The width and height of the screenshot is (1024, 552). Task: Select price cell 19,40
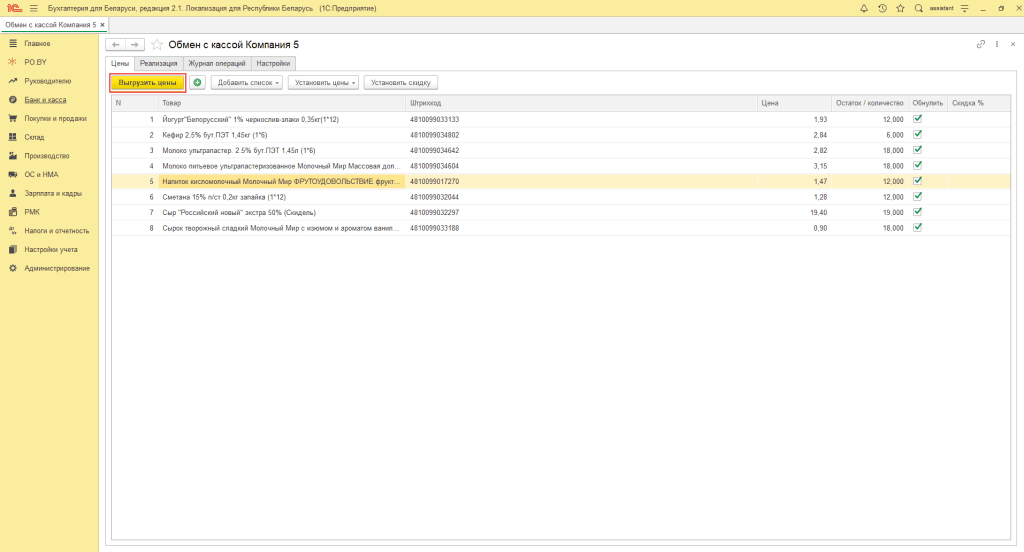(x=794, y=212)
